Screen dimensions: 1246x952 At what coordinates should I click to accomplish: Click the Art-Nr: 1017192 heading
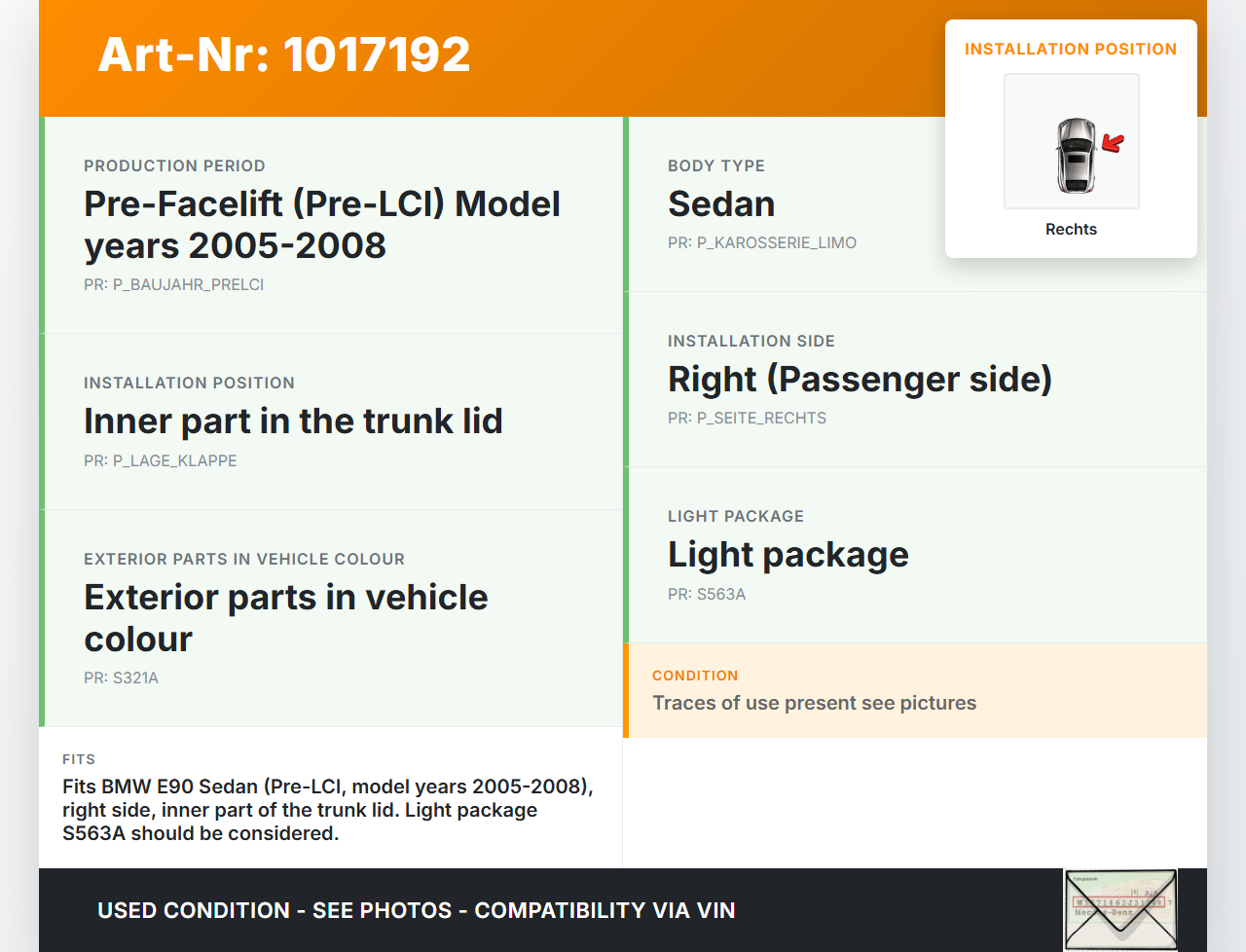coord(284,55)
